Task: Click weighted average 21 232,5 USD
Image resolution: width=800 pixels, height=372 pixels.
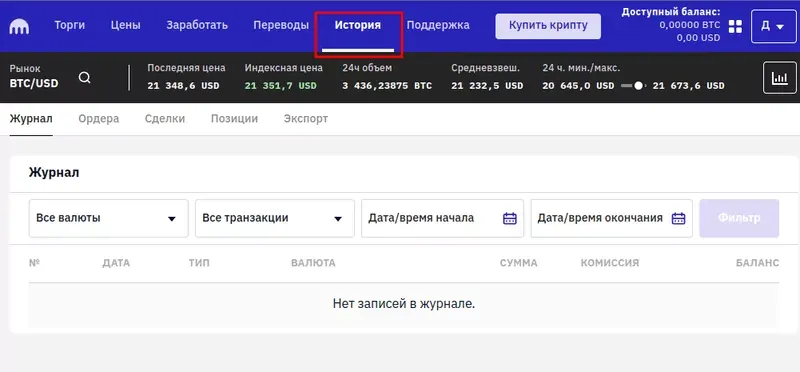Action: (487, 86)
